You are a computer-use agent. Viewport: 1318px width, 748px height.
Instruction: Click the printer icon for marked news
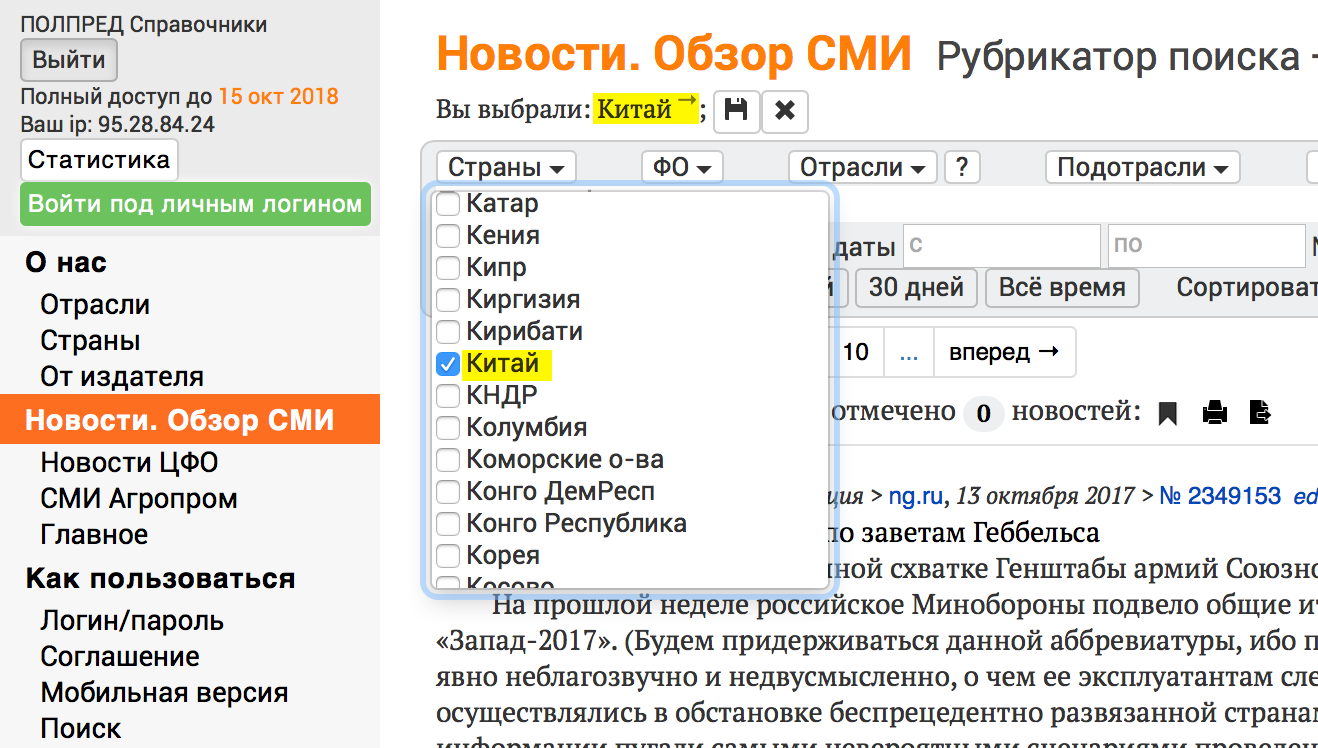(x=1214, y=412)
